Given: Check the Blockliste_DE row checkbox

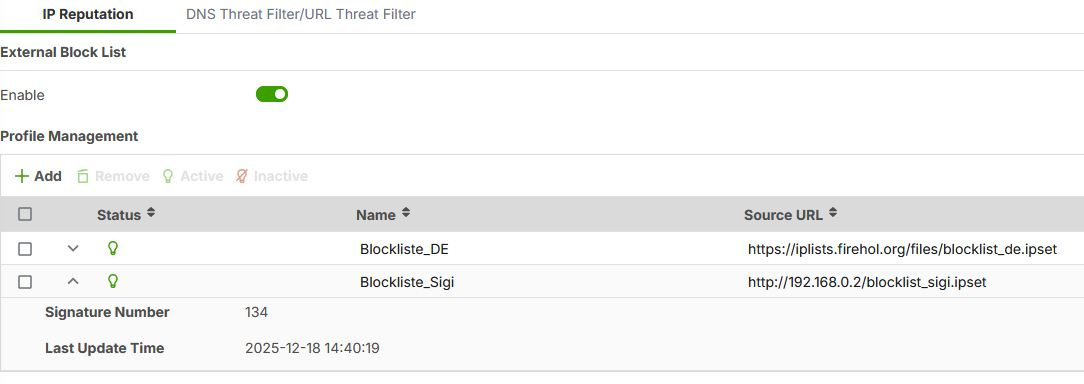Looking at the screenshot, I should pos(25,249).
